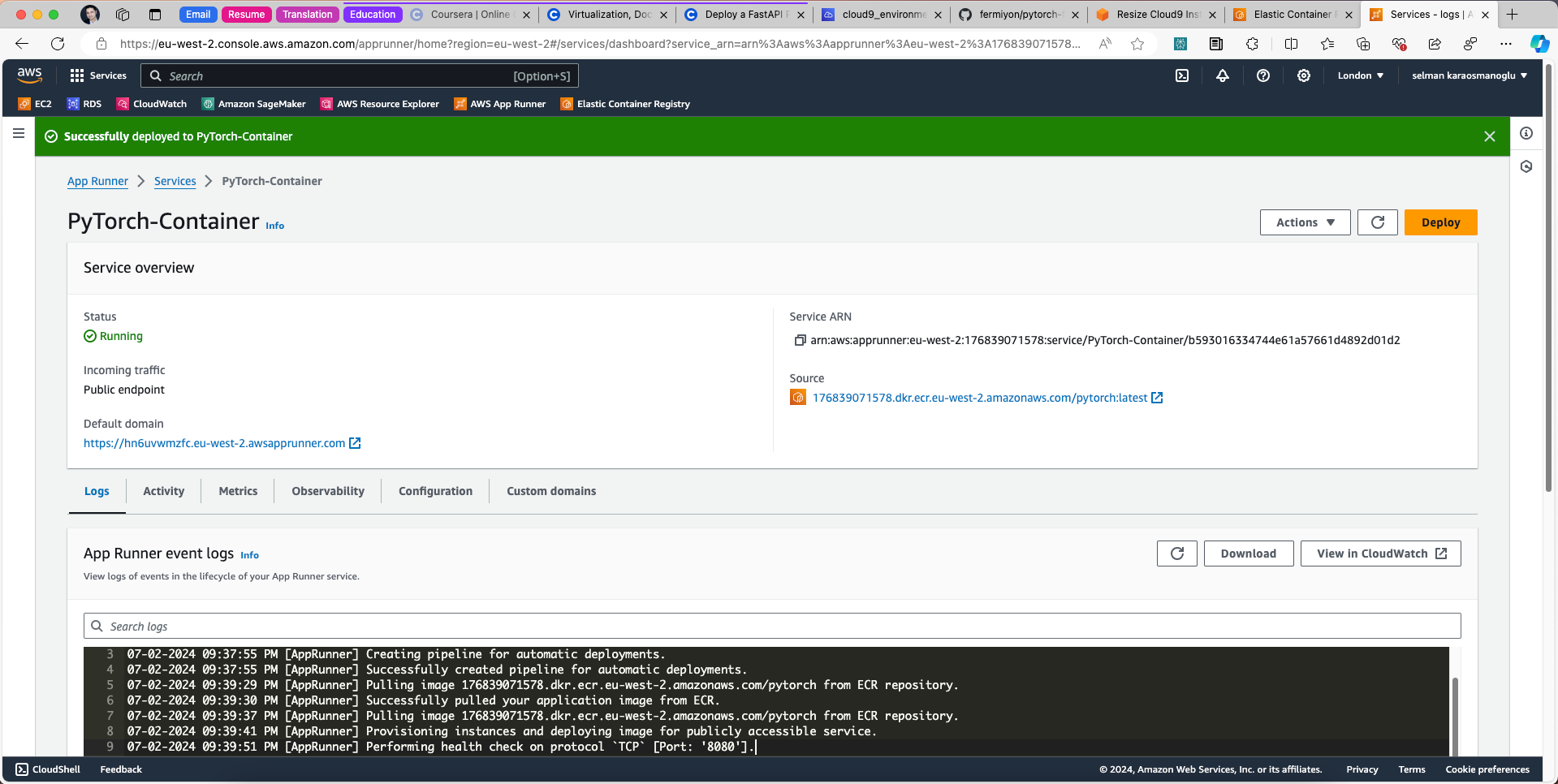Focus the Search logs field

[x=772, y=626]
